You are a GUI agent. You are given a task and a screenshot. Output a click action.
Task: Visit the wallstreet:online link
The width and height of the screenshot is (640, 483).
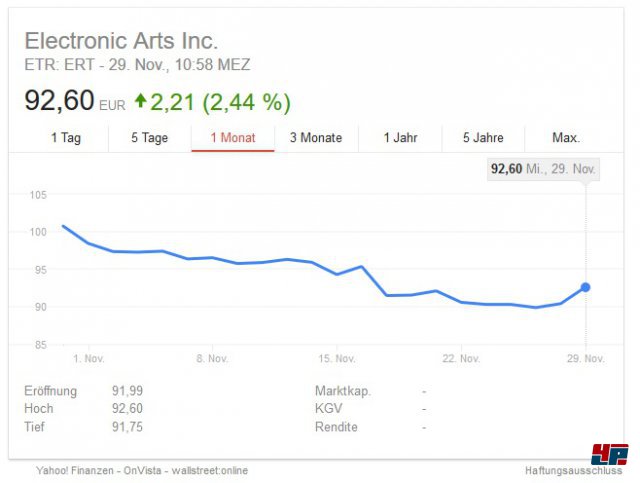[x=209, y=470]
